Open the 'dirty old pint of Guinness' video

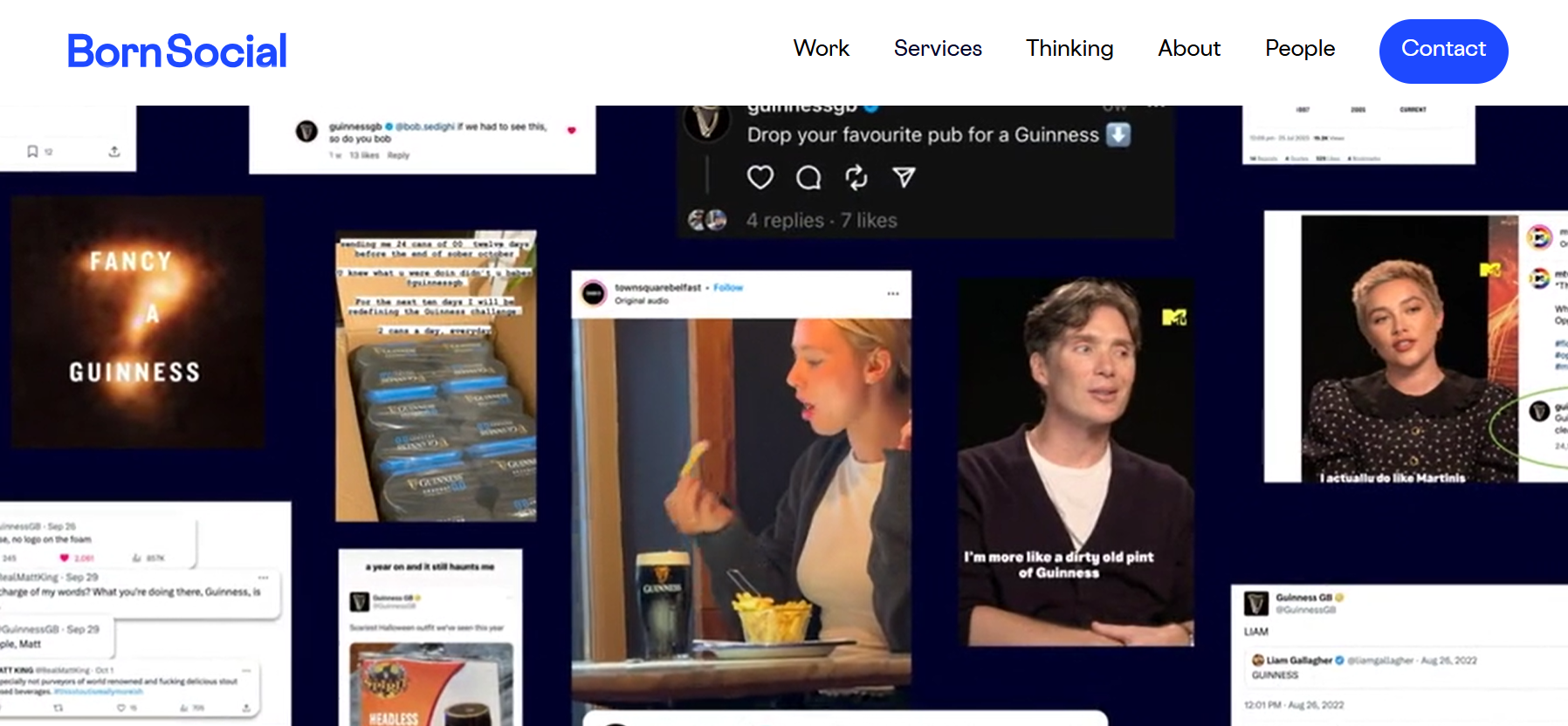[x=1076, y=462]
